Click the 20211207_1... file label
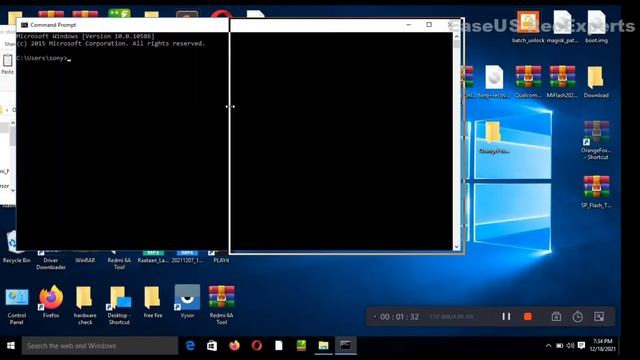 coord(187,260)
